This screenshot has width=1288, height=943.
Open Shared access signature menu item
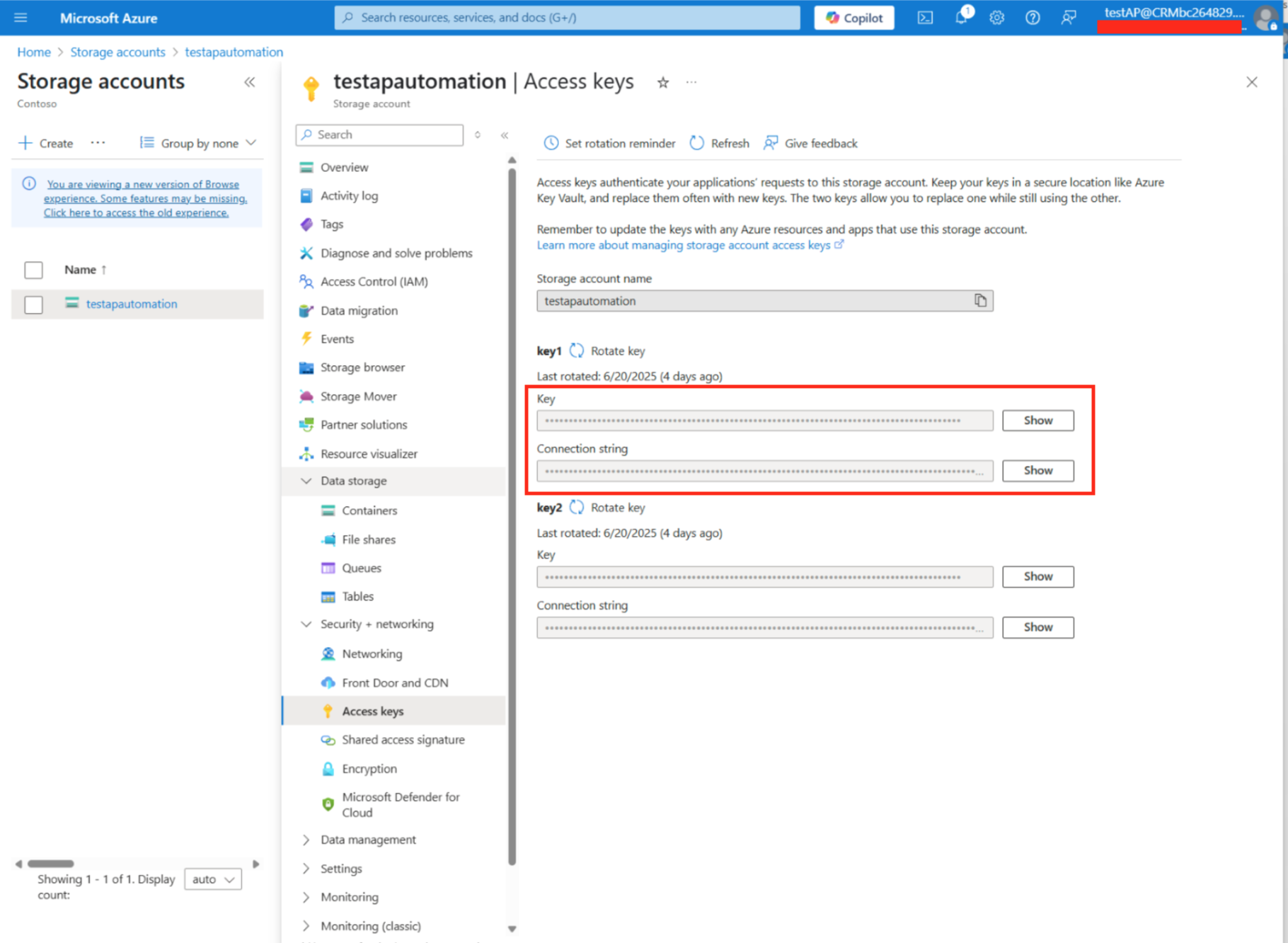pos(403,740)
